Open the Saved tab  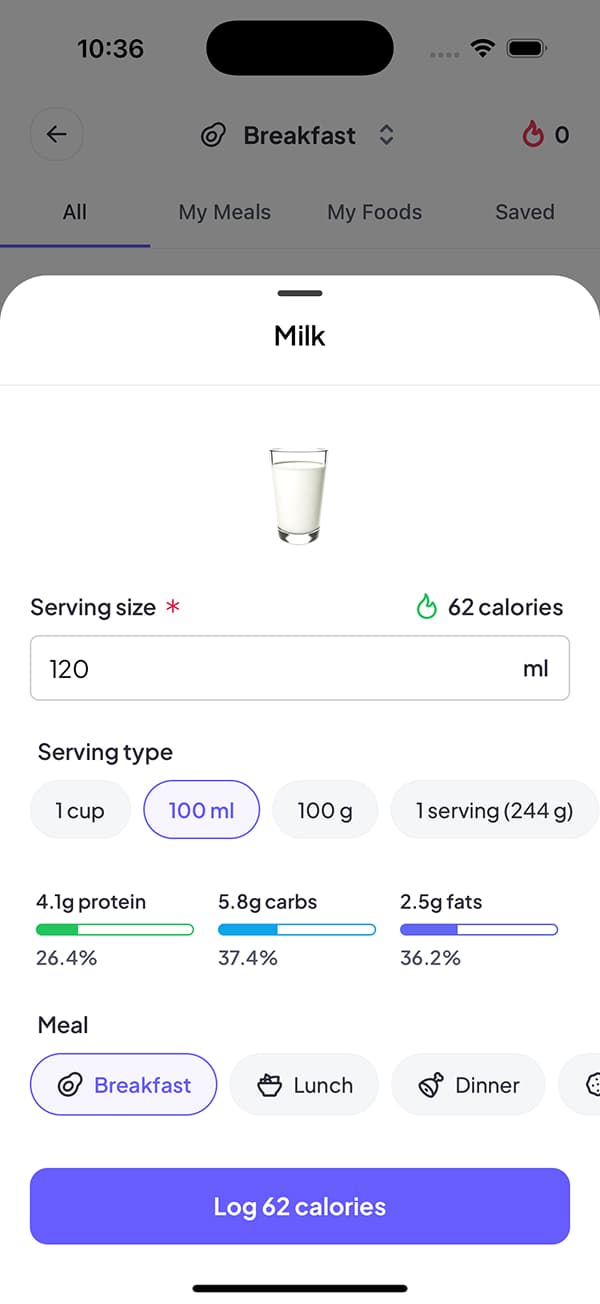click(x=525, y=212)
